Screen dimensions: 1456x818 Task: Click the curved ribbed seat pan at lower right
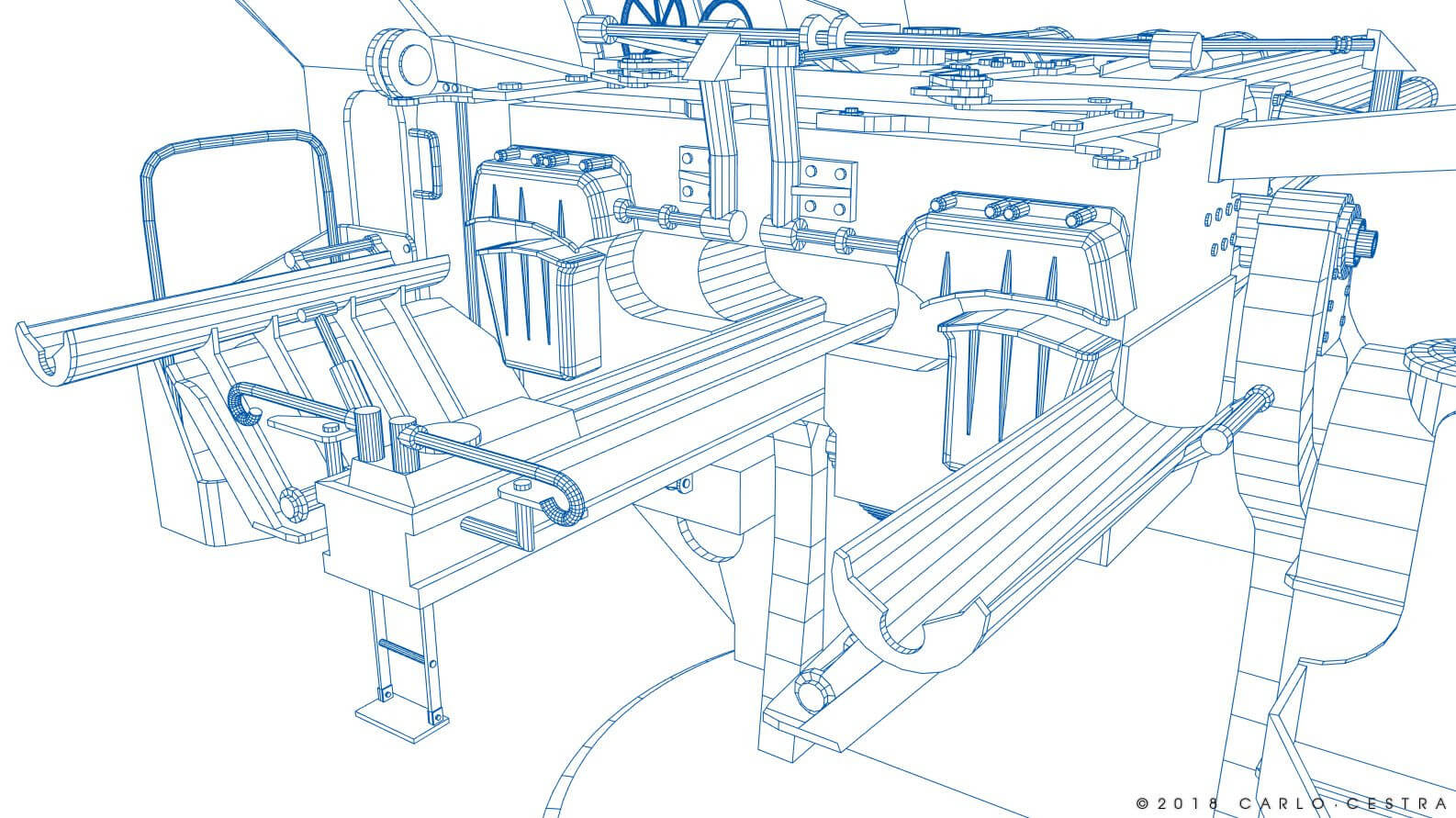coord(1010,514)
